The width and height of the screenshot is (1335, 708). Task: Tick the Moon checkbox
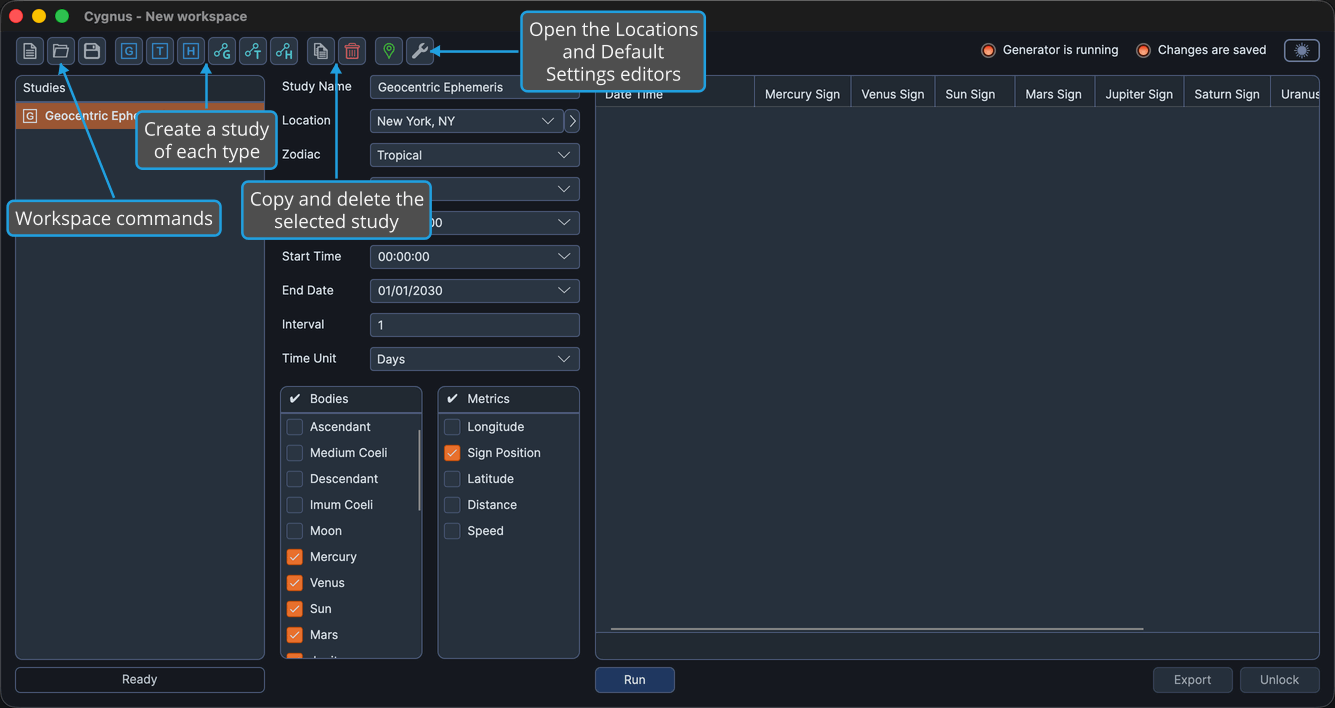point(295,531)
